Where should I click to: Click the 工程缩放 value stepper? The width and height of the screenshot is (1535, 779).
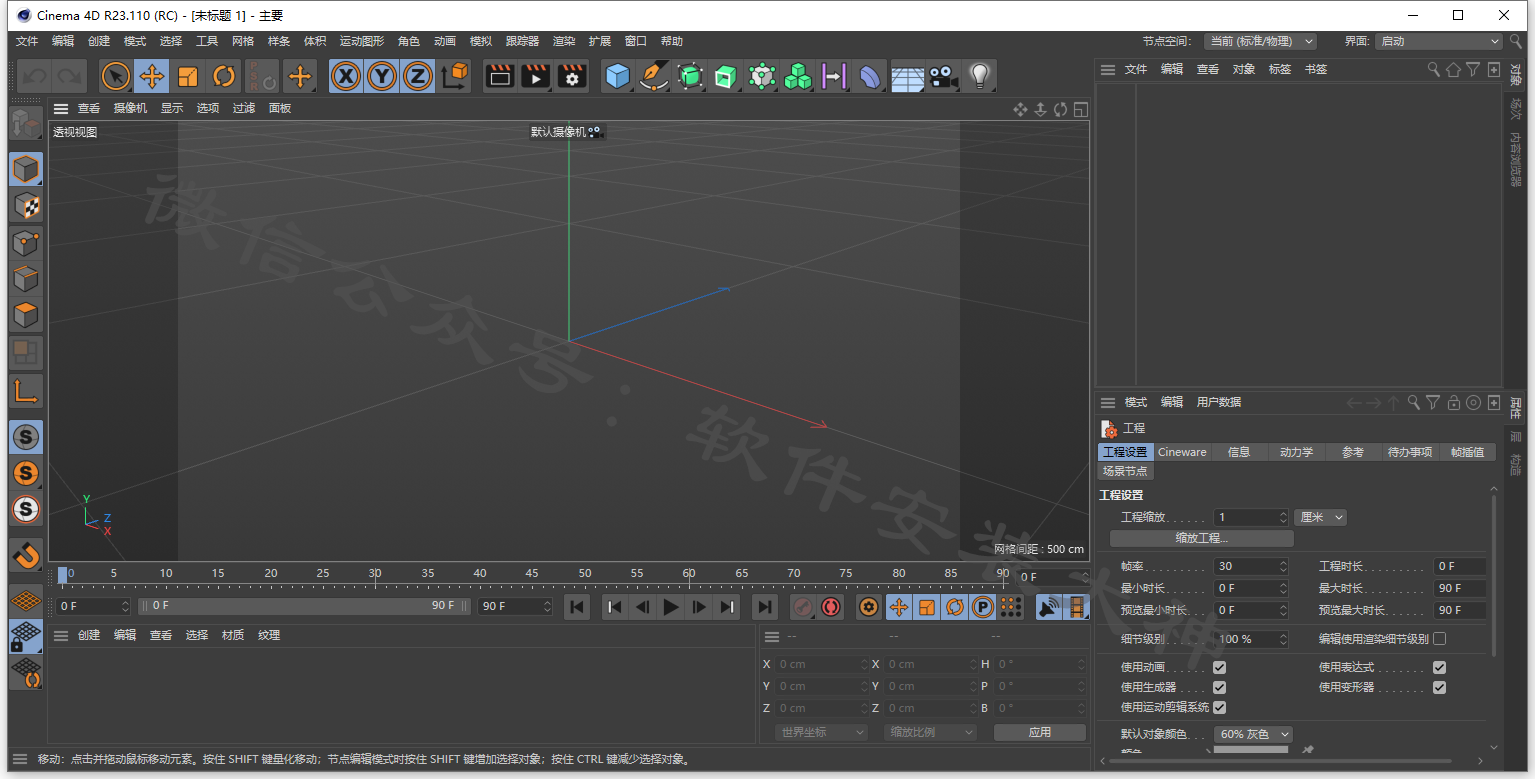click(1283, 517)
